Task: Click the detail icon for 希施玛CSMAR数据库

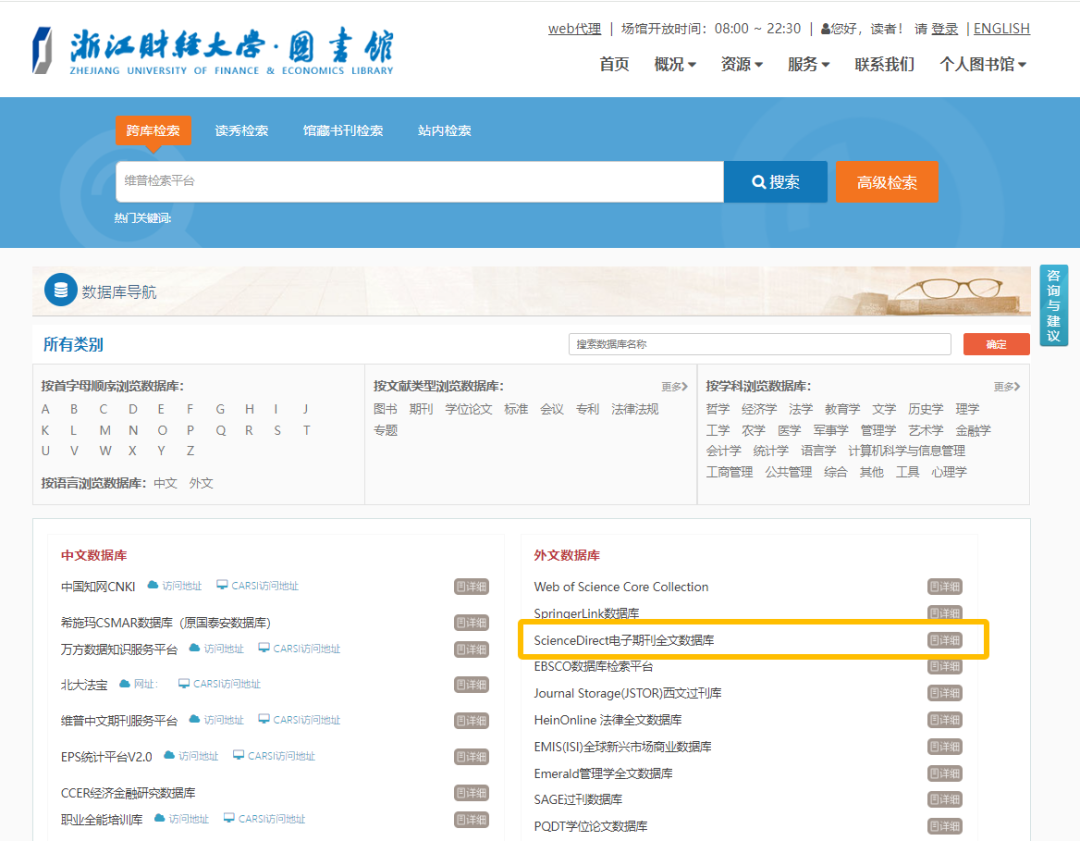Action: (471, 623)
